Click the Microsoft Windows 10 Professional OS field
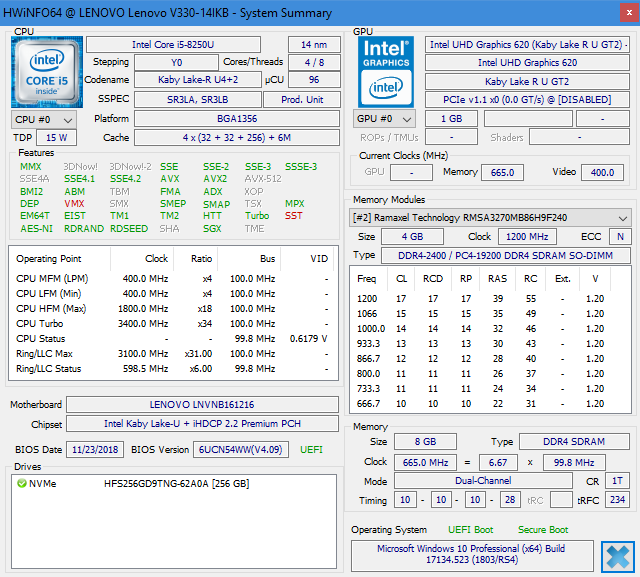Screen dimensions: 640x577 472,554
